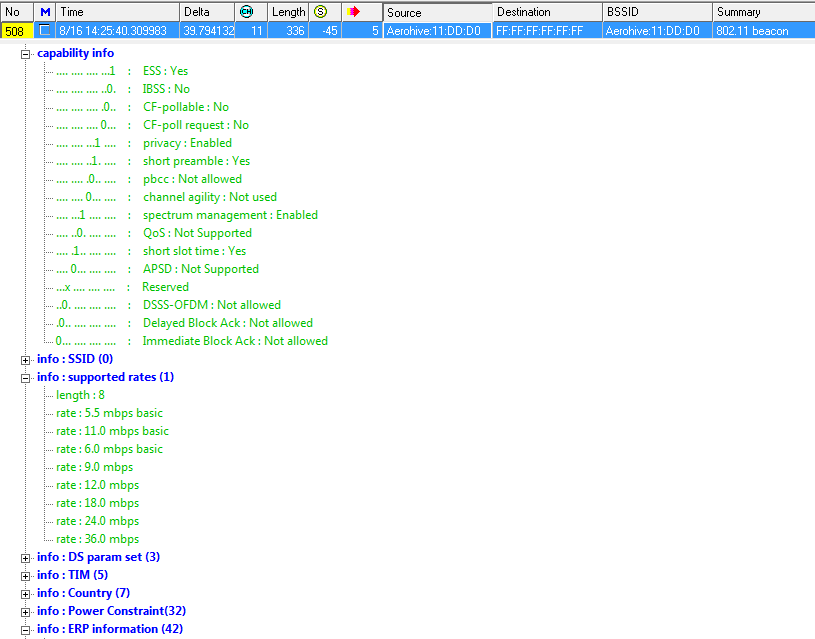Sort by the Destination column header
This screenshot has width=815, height=639.
click(546, 12)
